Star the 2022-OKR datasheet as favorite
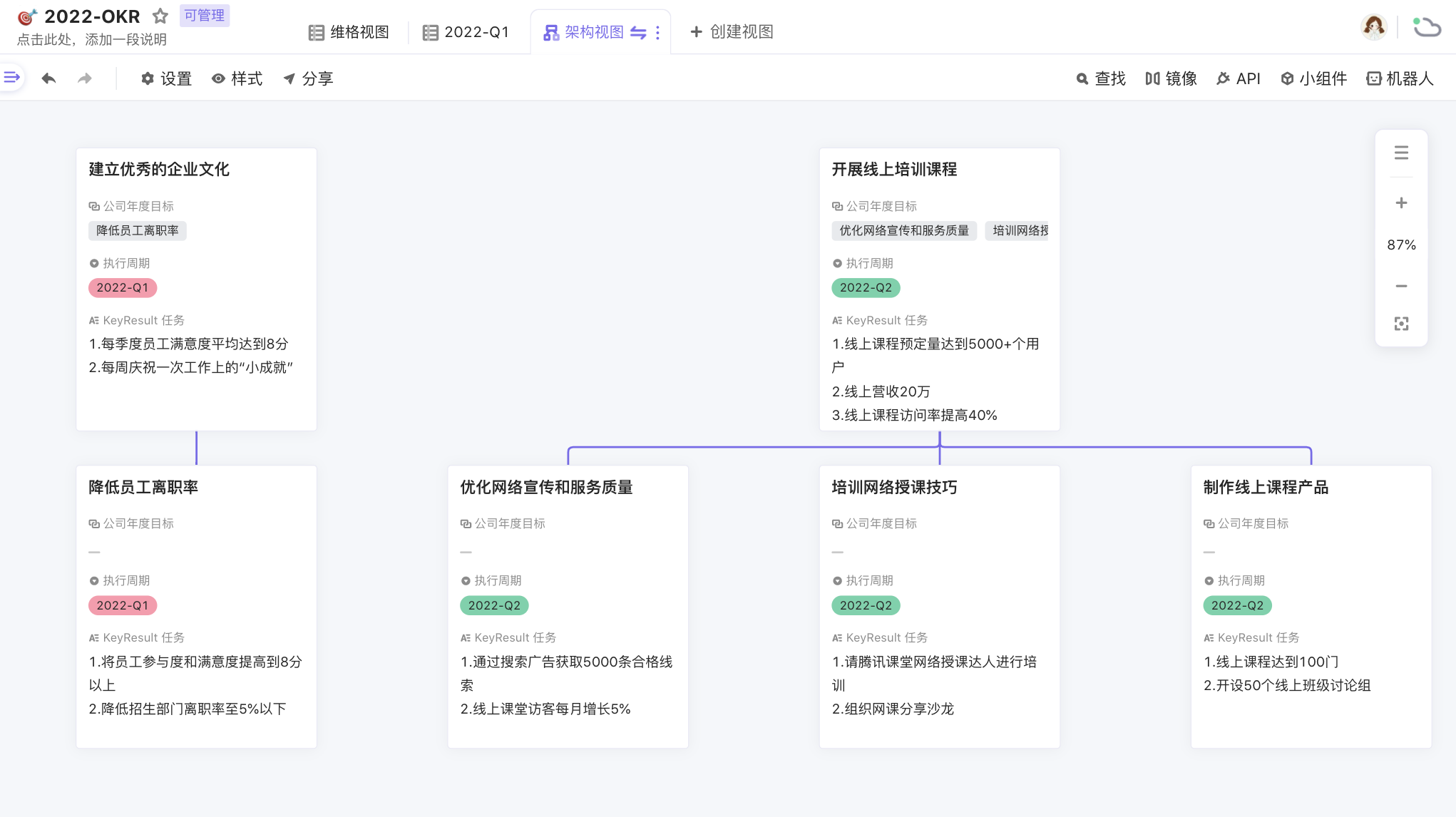The image size is (1456, 817). (160, 16)
